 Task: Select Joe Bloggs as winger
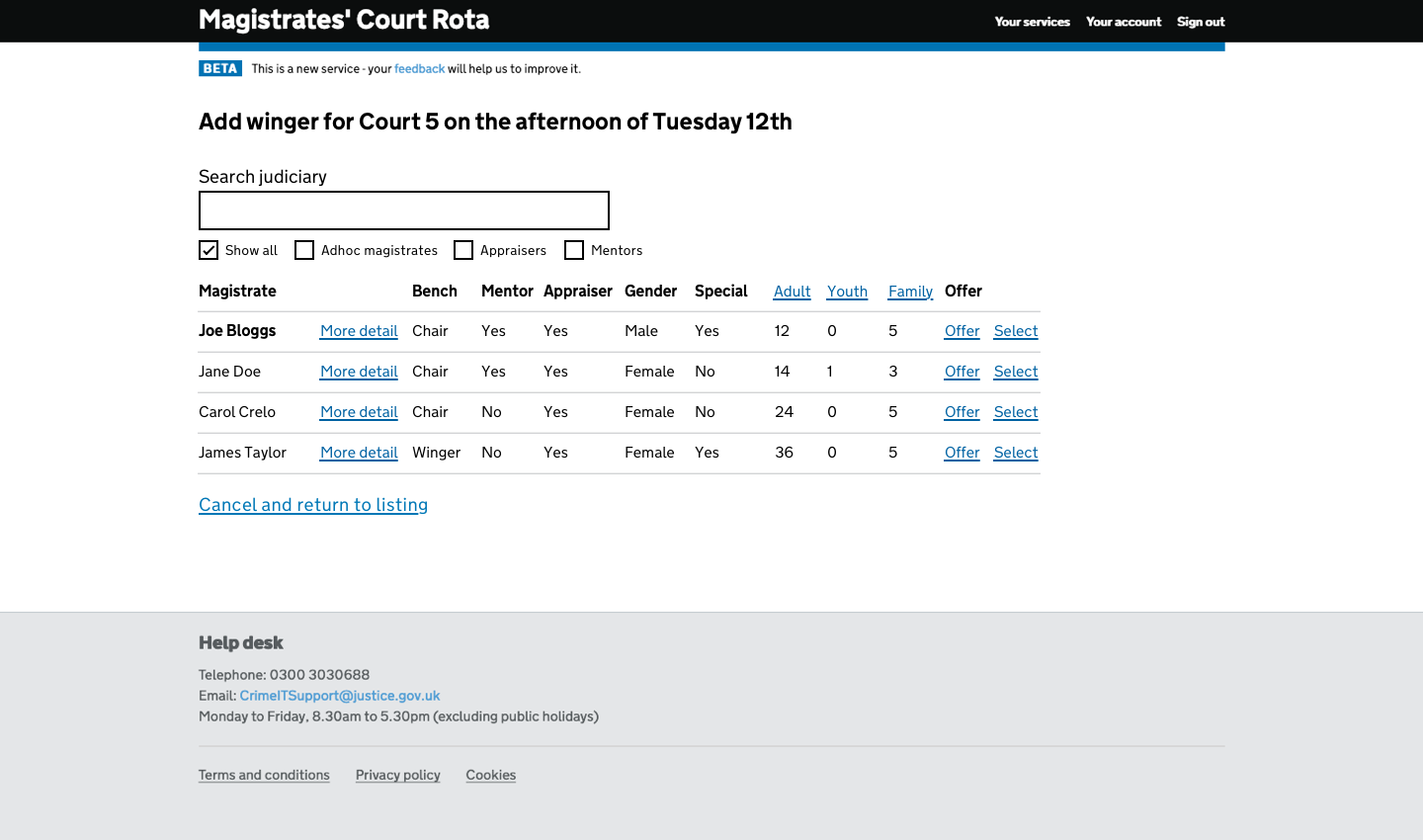(1016, 331)
